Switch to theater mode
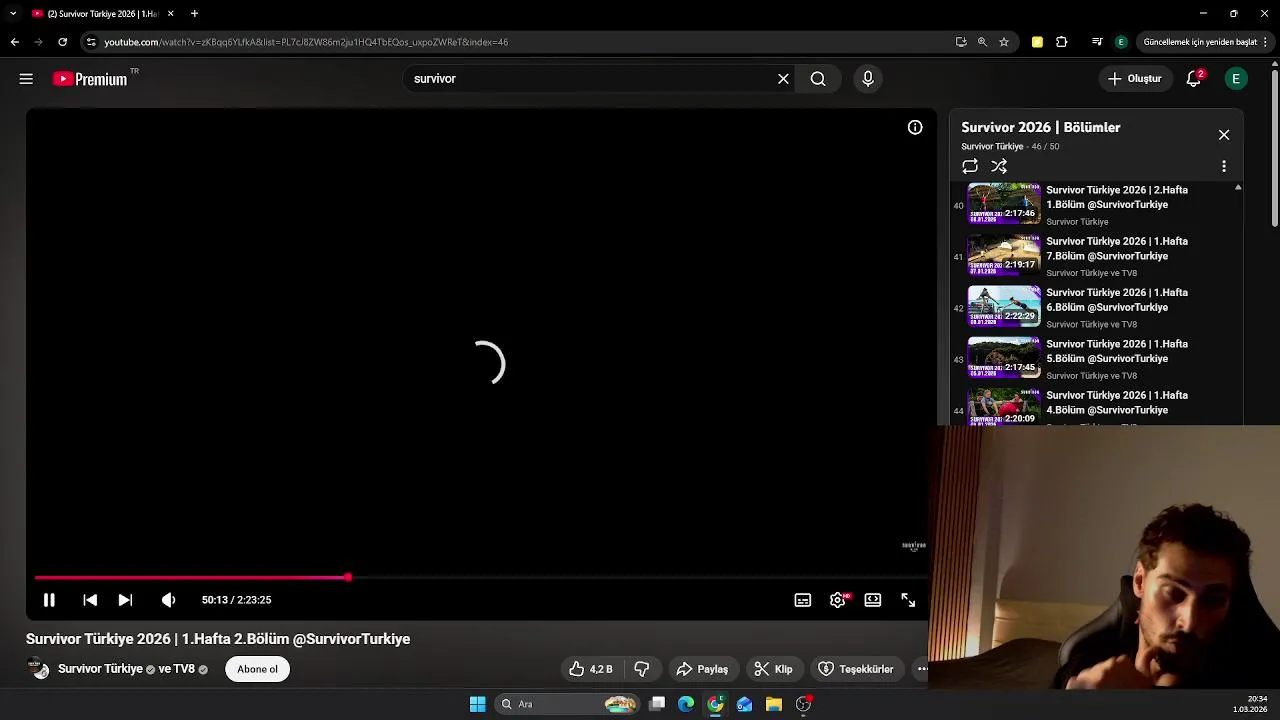This screenshot has width=1280, height=720. [x=873, y=600]
